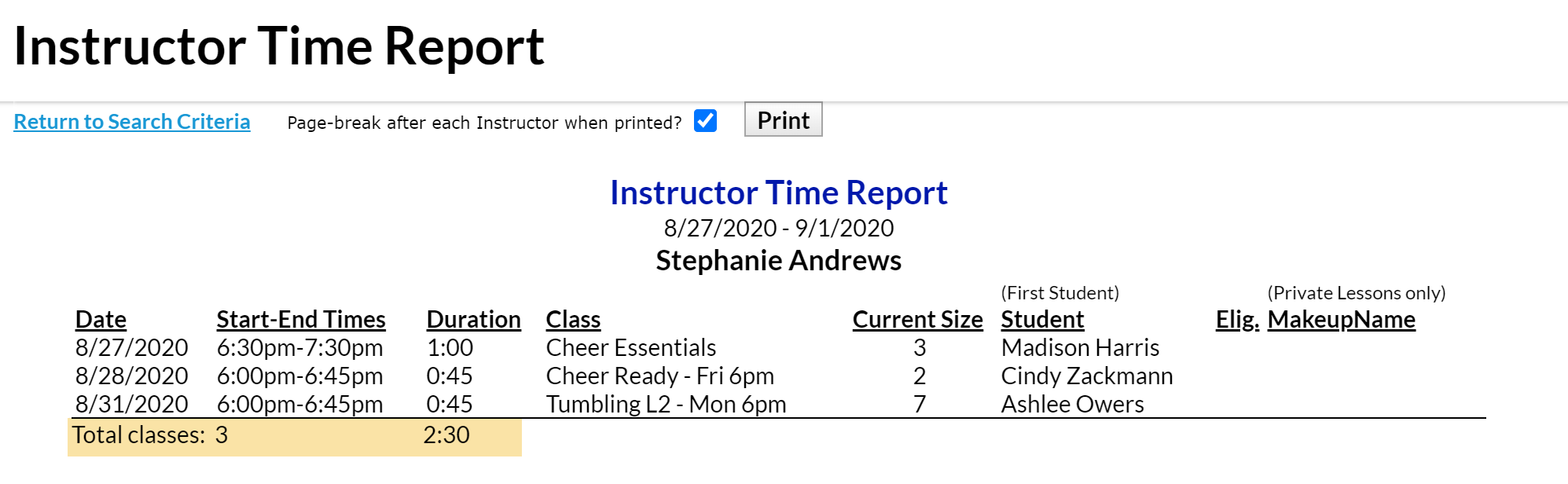Image resolution: width=1568 pixels, height=484 pixels.
Task: Click the Return to Search Criteria link
Action: pos(132,122)
